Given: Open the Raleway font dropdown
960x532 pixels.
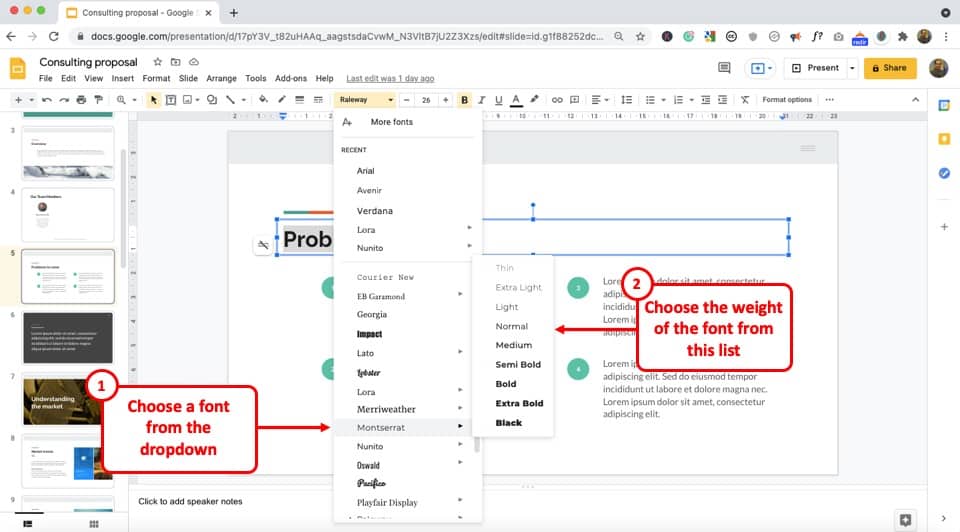Looking at the screenshot, I should tap(365, 100).
